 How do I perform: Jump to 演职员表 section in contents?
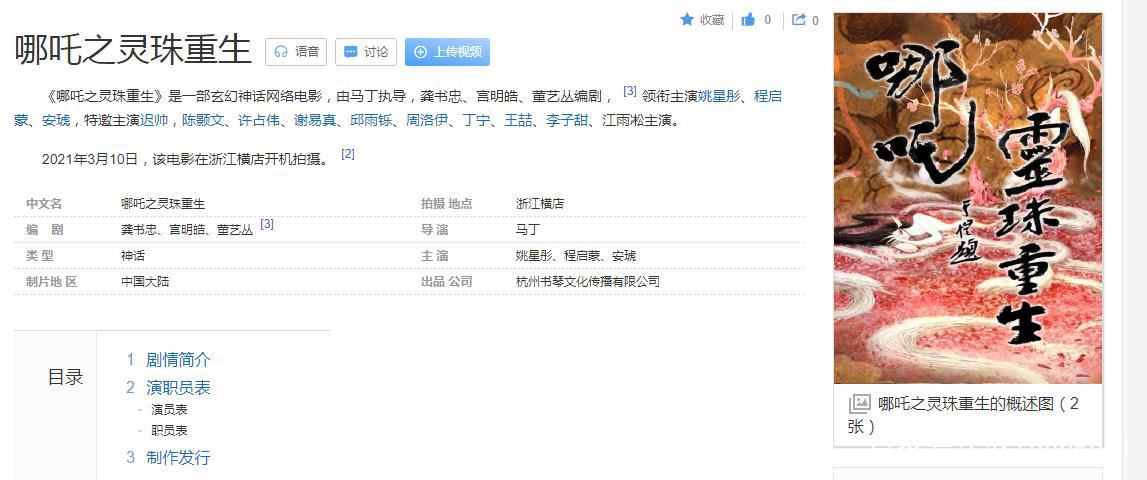178,388
